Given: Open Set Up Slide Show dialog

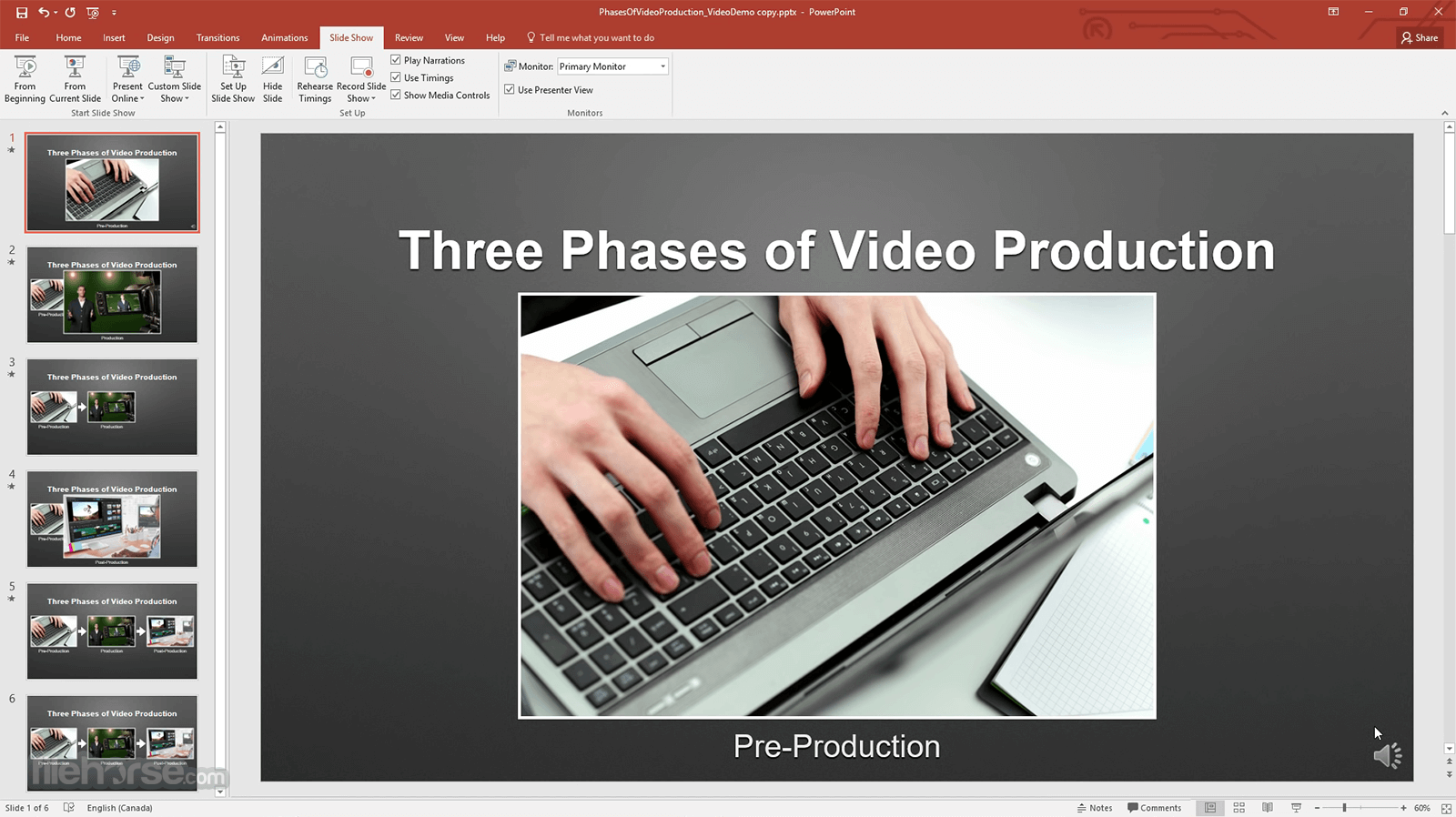Looking at the screenshot, I should point(233,79).
